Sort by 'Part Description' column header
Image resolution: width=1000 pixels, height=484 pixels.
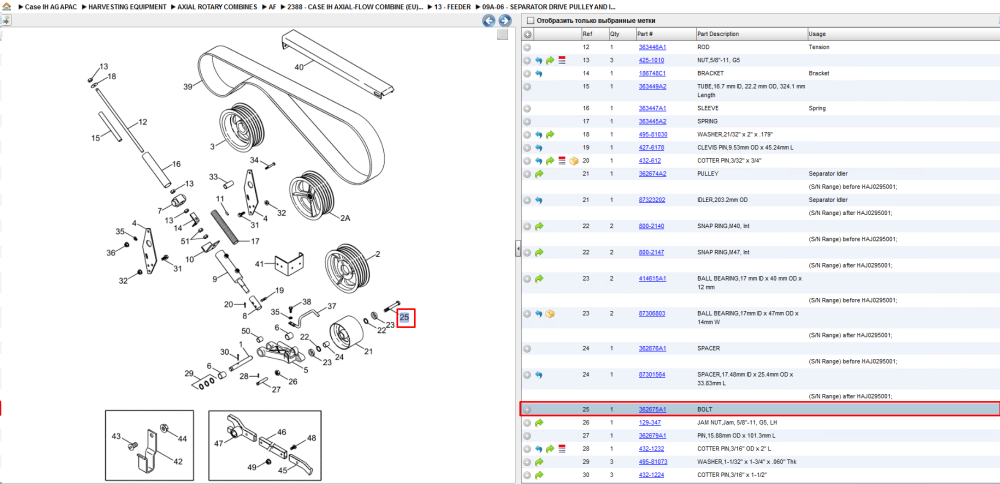click(718, 34)
